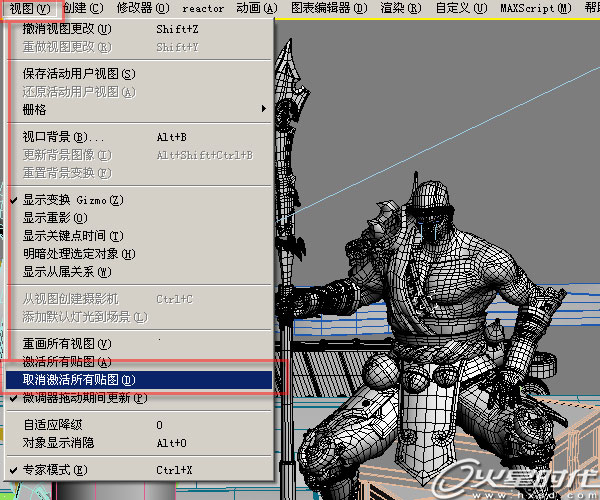Screen dimensions: 600x500
Task: Expand the 栅格 submenu
Action: point(139,110)
